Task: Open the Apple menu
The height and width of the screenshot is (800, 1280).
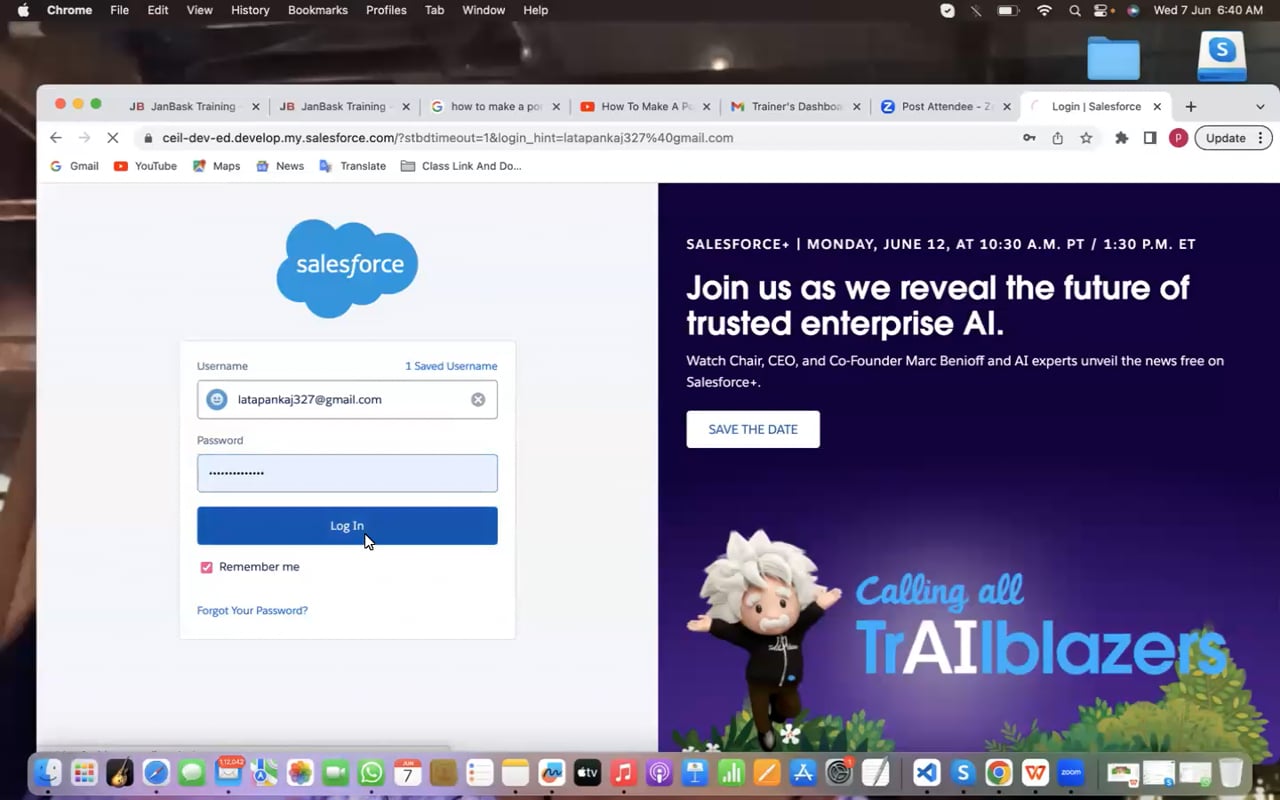Action: (x=23, y=10)
